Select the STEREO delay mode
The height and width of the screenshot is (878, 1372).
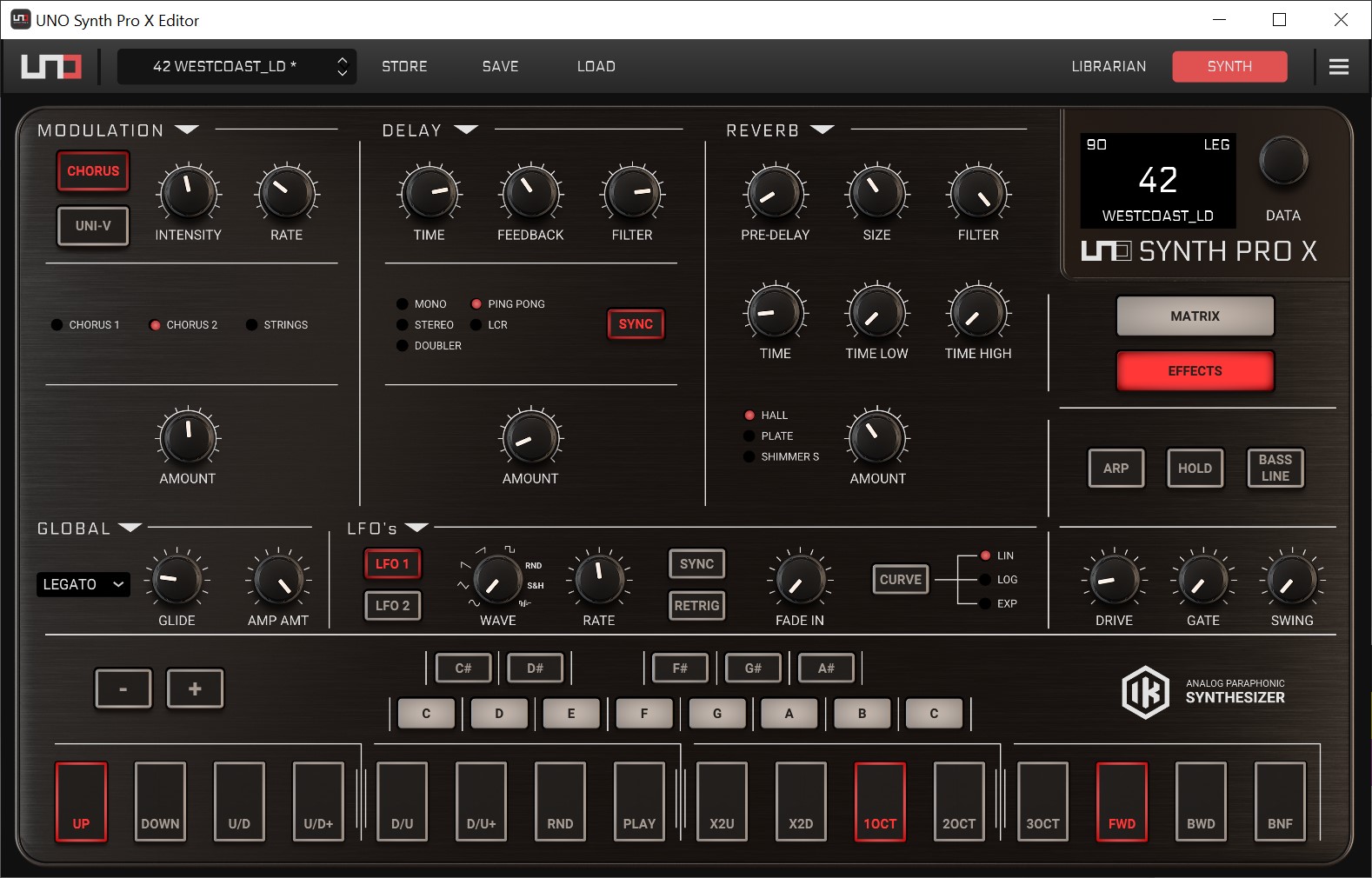pos(425,325)
